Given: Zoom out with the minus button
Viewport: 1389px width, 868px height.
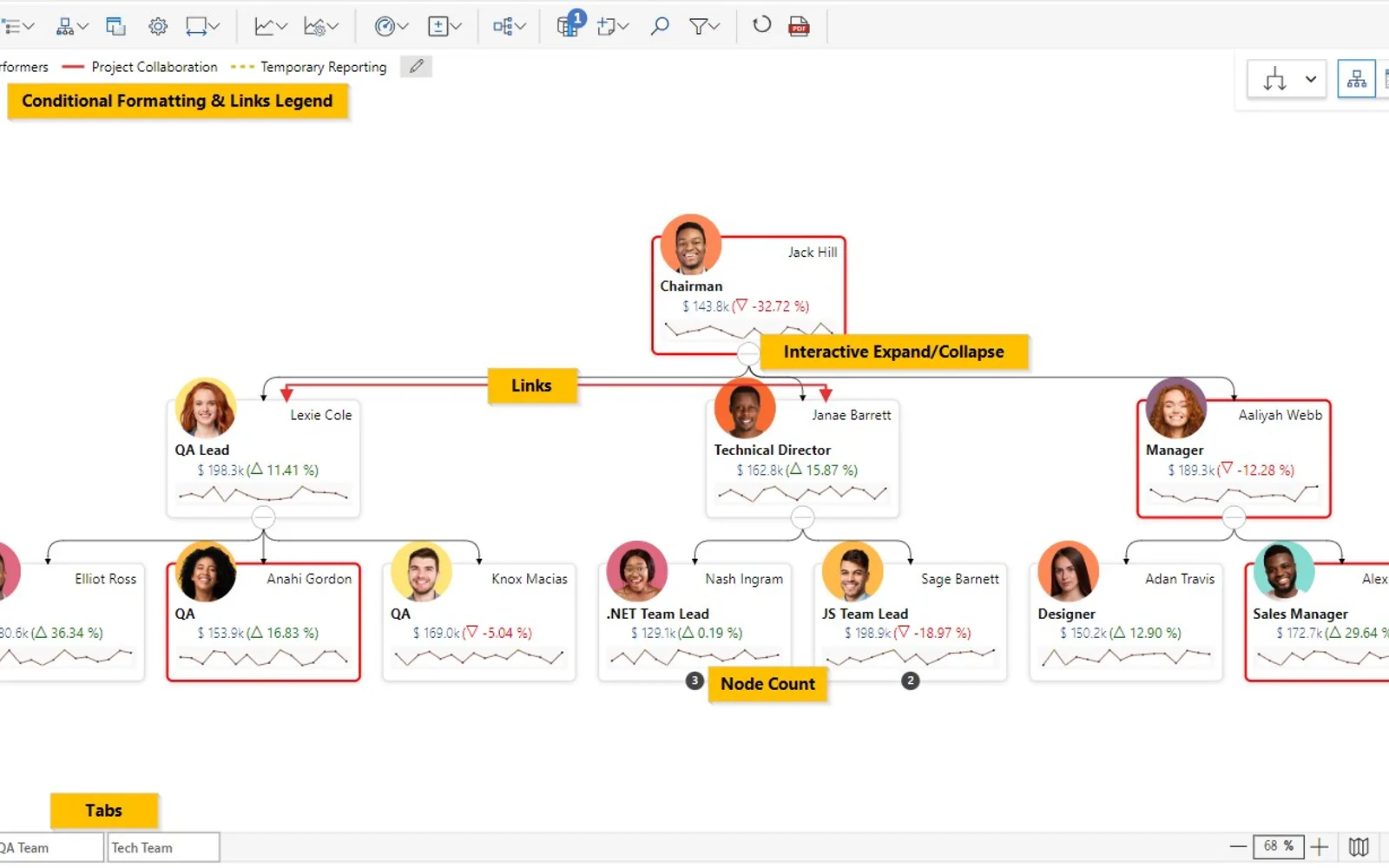Looking at the screenshot, I should (1239, 846).
